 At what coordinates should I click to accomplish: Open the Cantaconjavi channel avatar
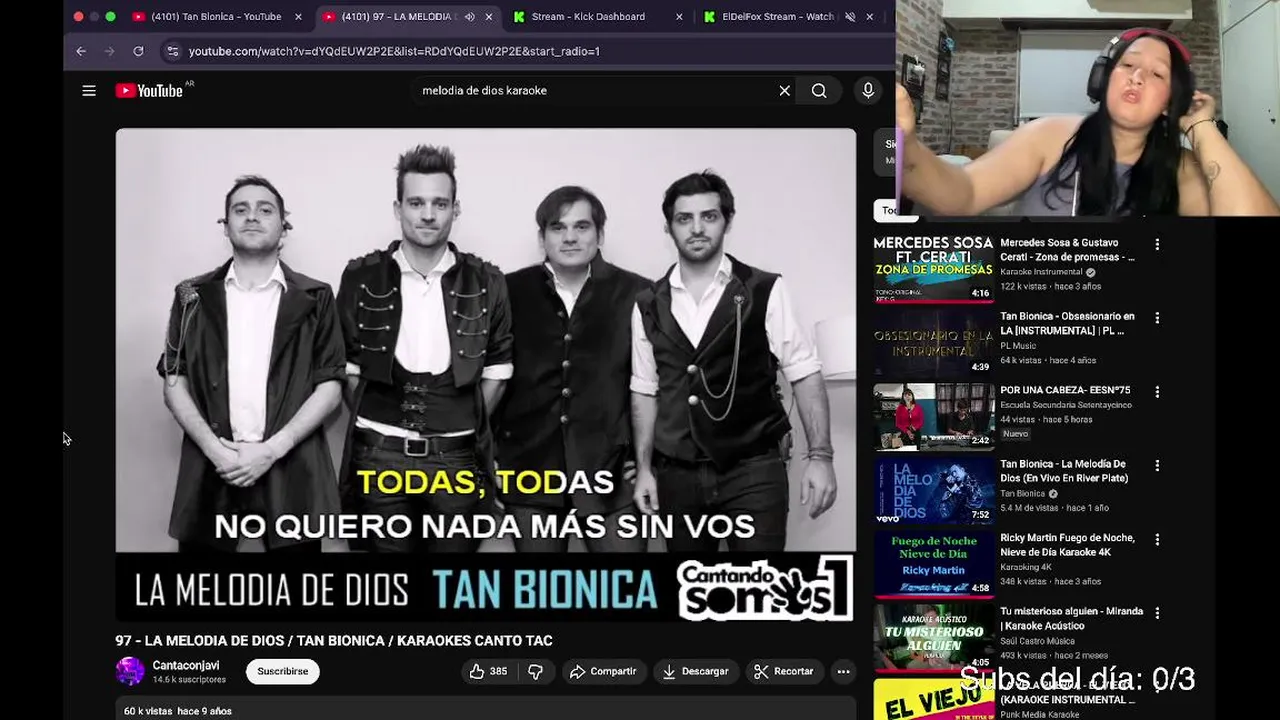point(130,671)
